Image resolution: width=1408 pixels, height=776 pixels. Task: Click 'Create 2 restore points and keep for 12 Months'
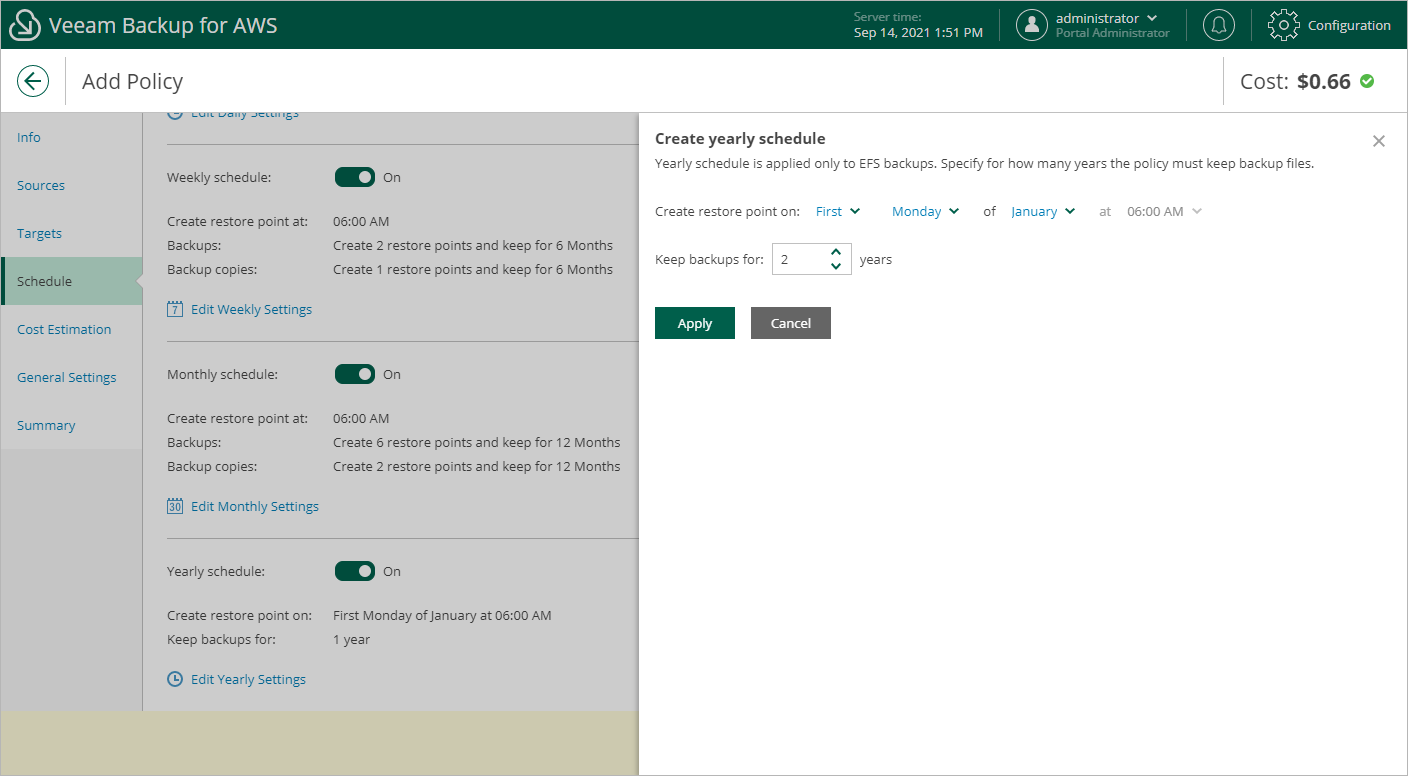tap(476, 466)
